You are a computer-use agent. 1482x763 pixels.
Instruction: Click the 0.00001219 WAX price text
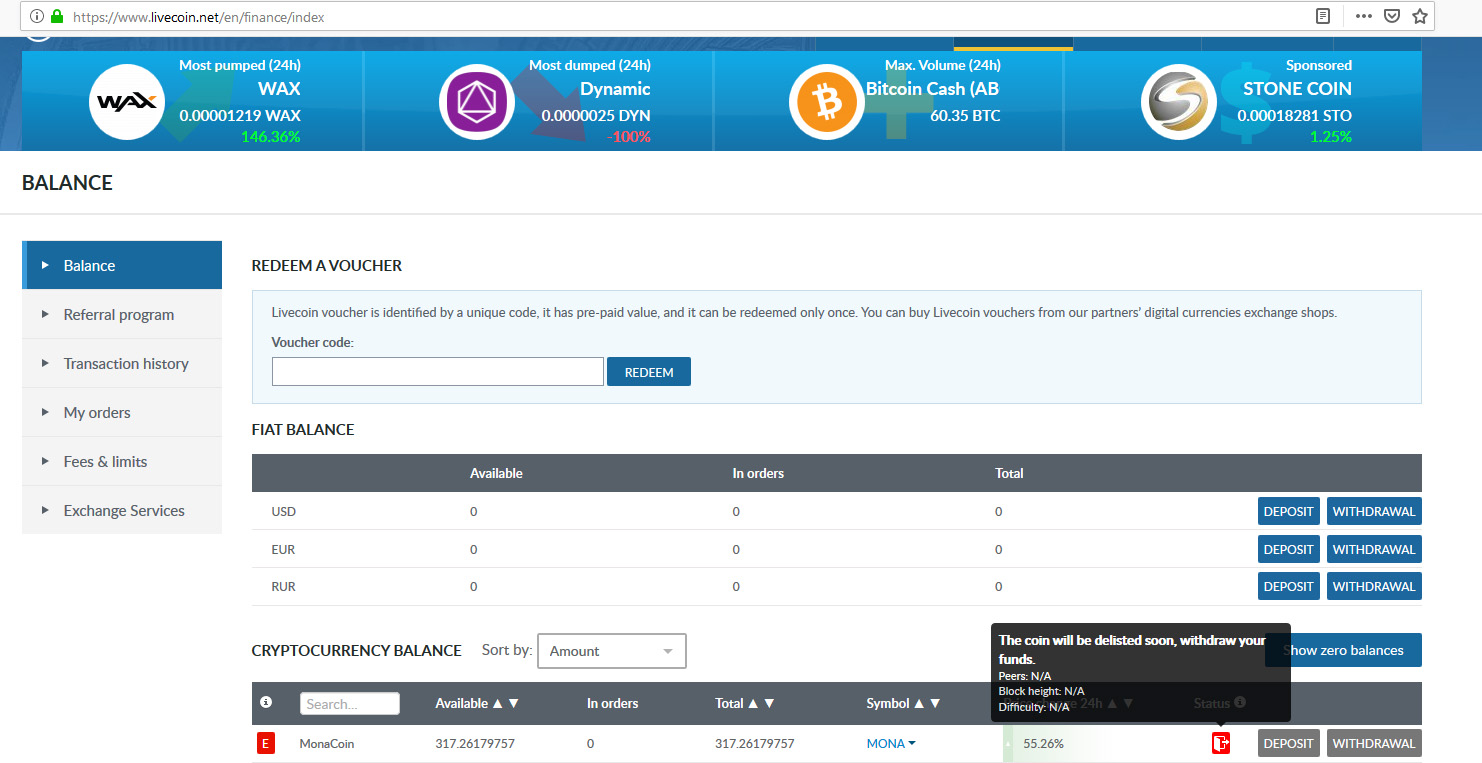pyautogui.click(x=240, y=115)
